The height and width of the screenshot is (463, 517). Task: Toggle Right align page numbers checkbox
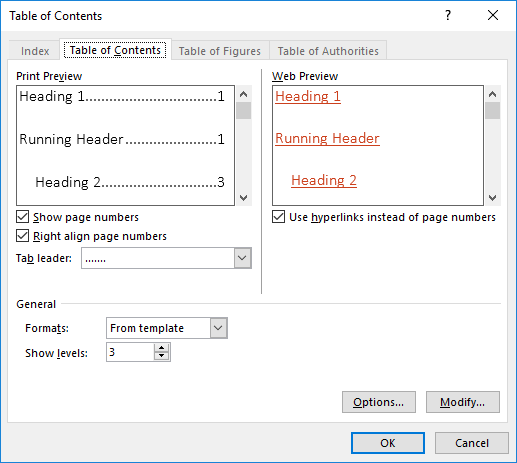pyautogui.click(x=23, y=236)
